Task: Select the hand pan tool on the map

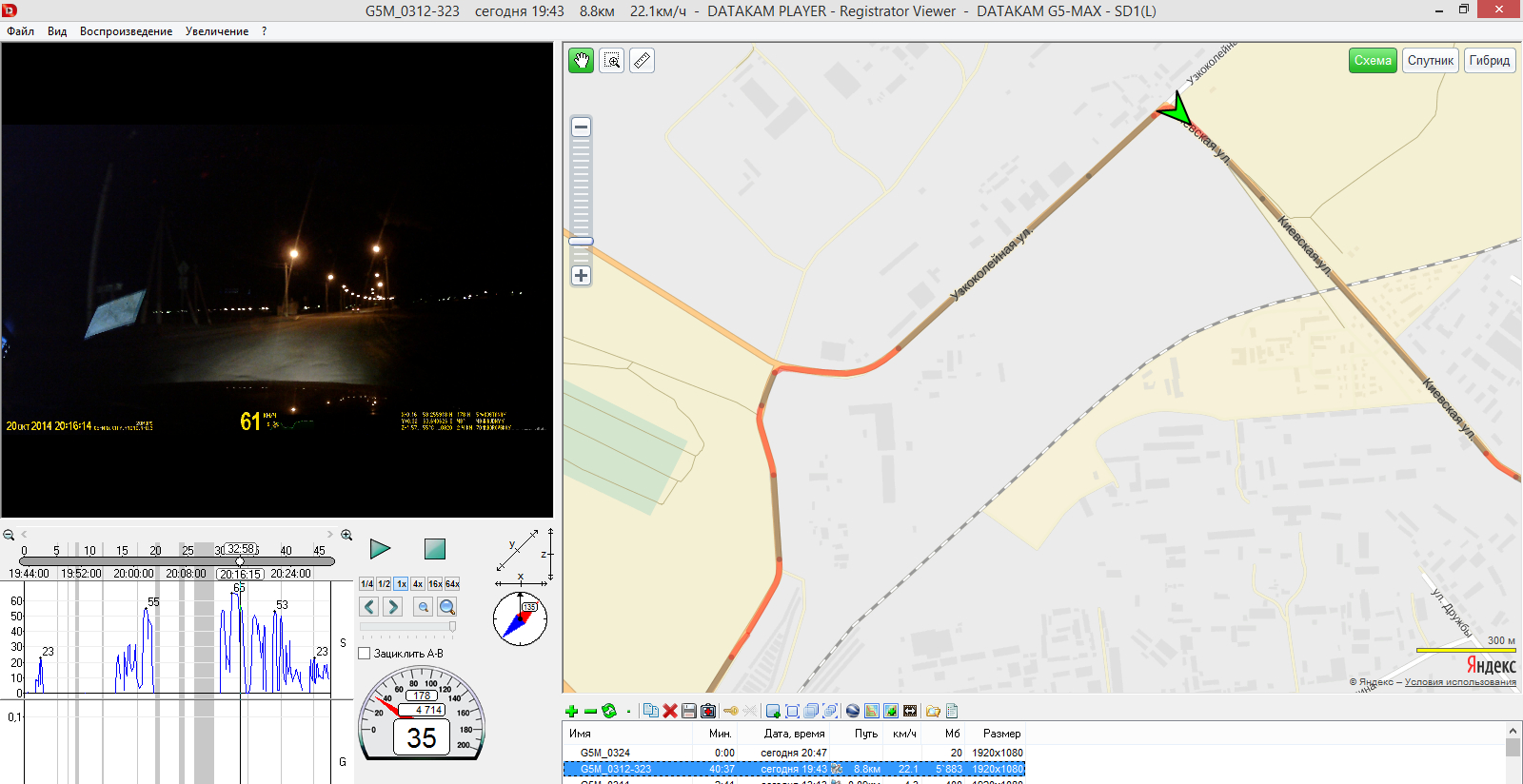Action: pos(581,61)
